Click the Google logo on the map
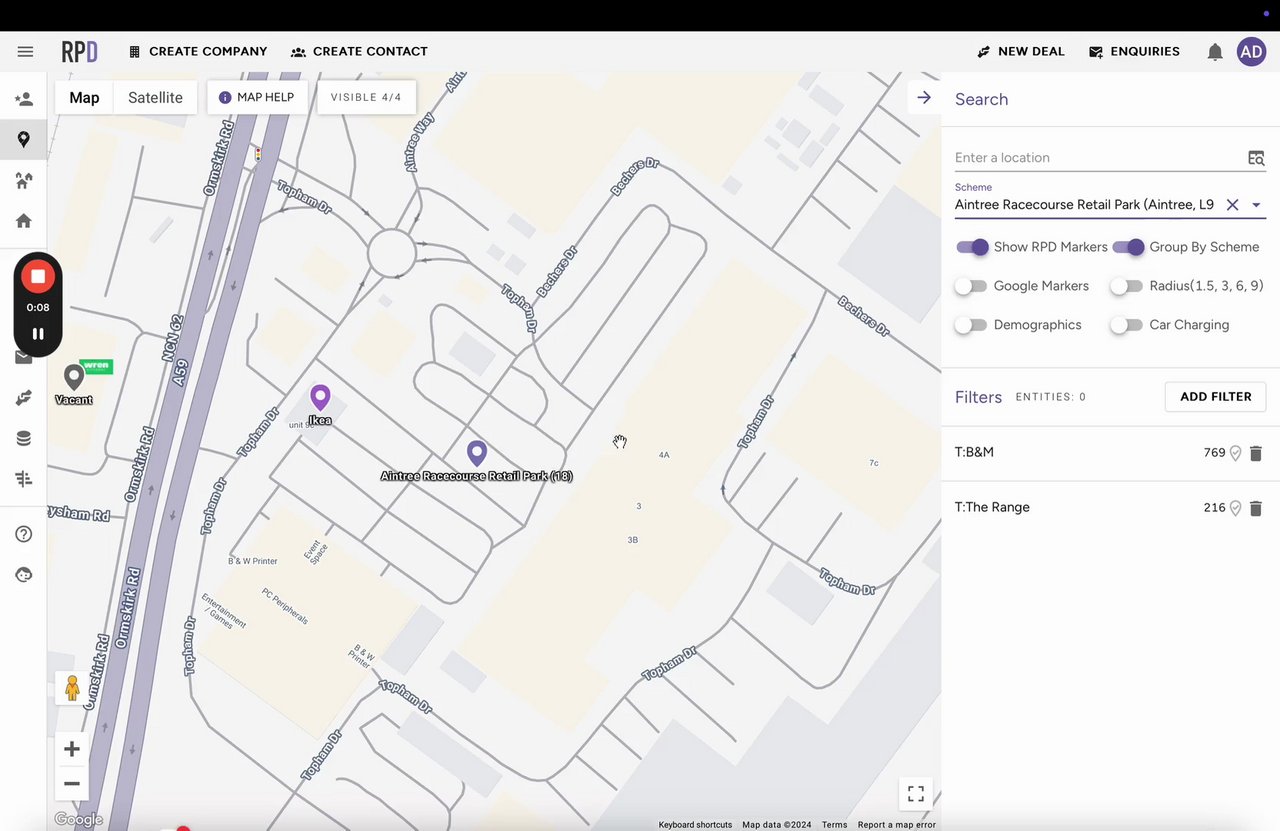Viewport: 1280px width, 831px height. [78, 820]
